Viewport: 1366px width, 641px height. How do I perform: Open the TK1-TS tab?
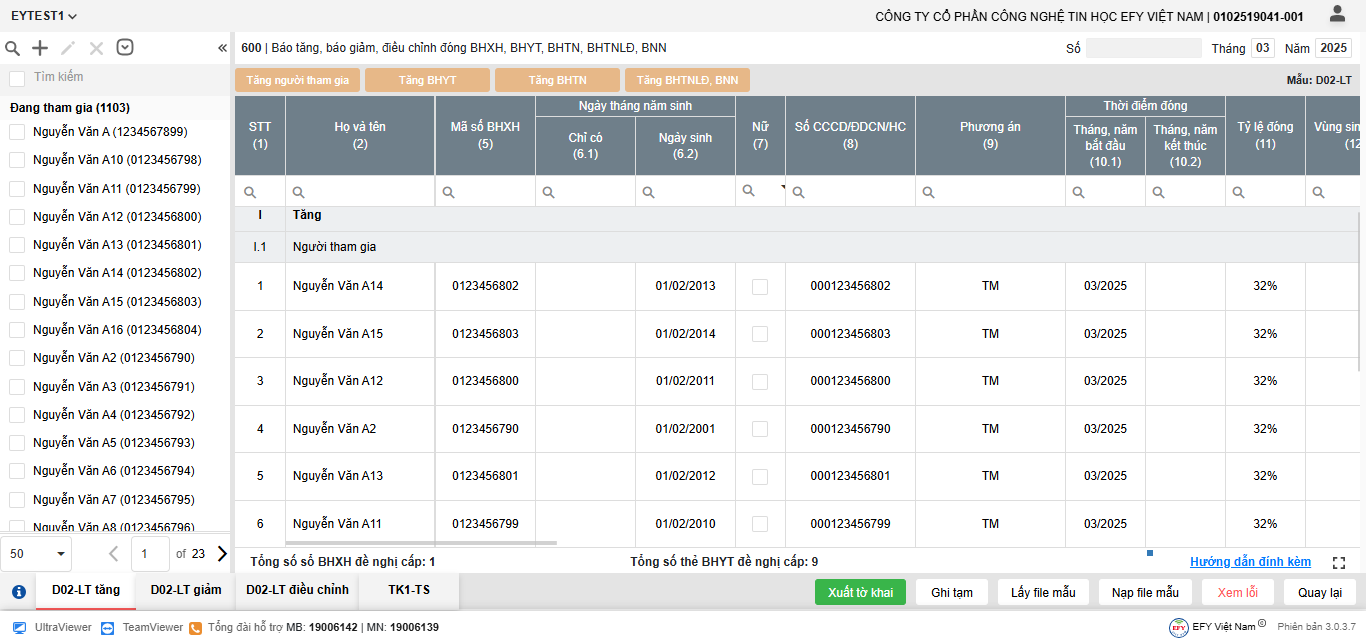[x=409, y=590]
